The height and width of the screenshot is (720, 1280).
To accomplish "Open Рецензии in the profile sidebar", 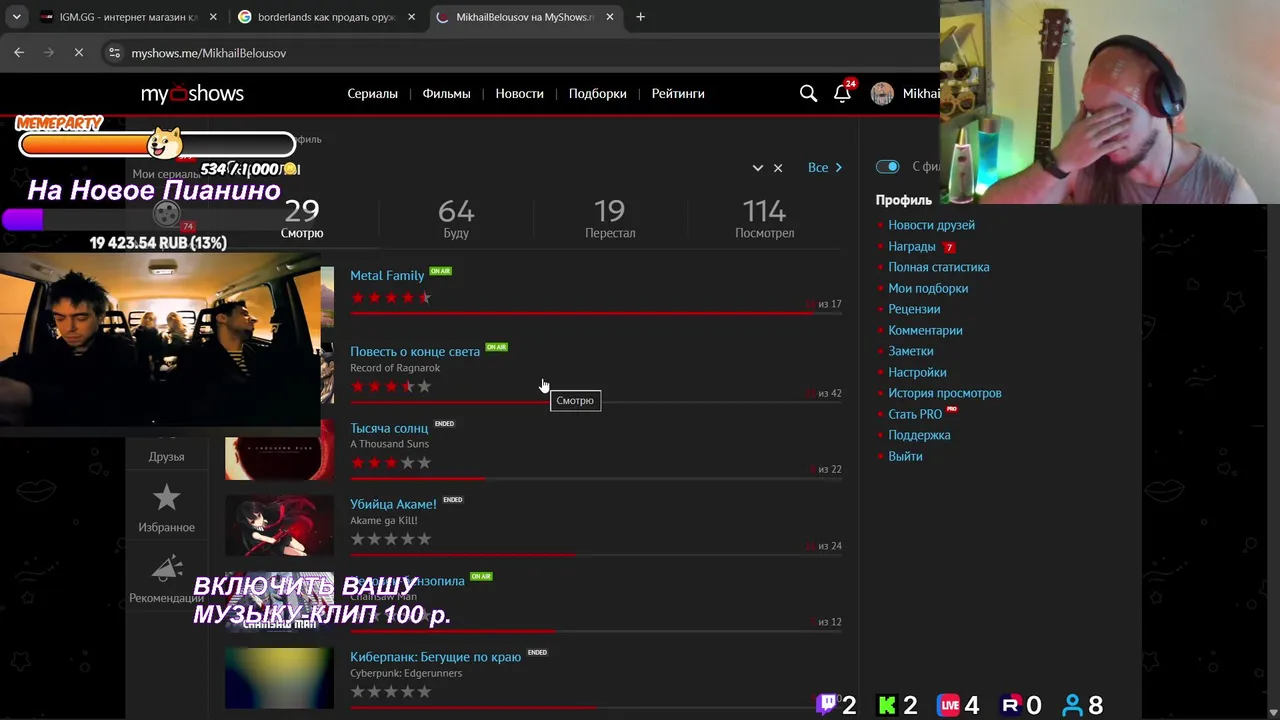I will (914, 309).
